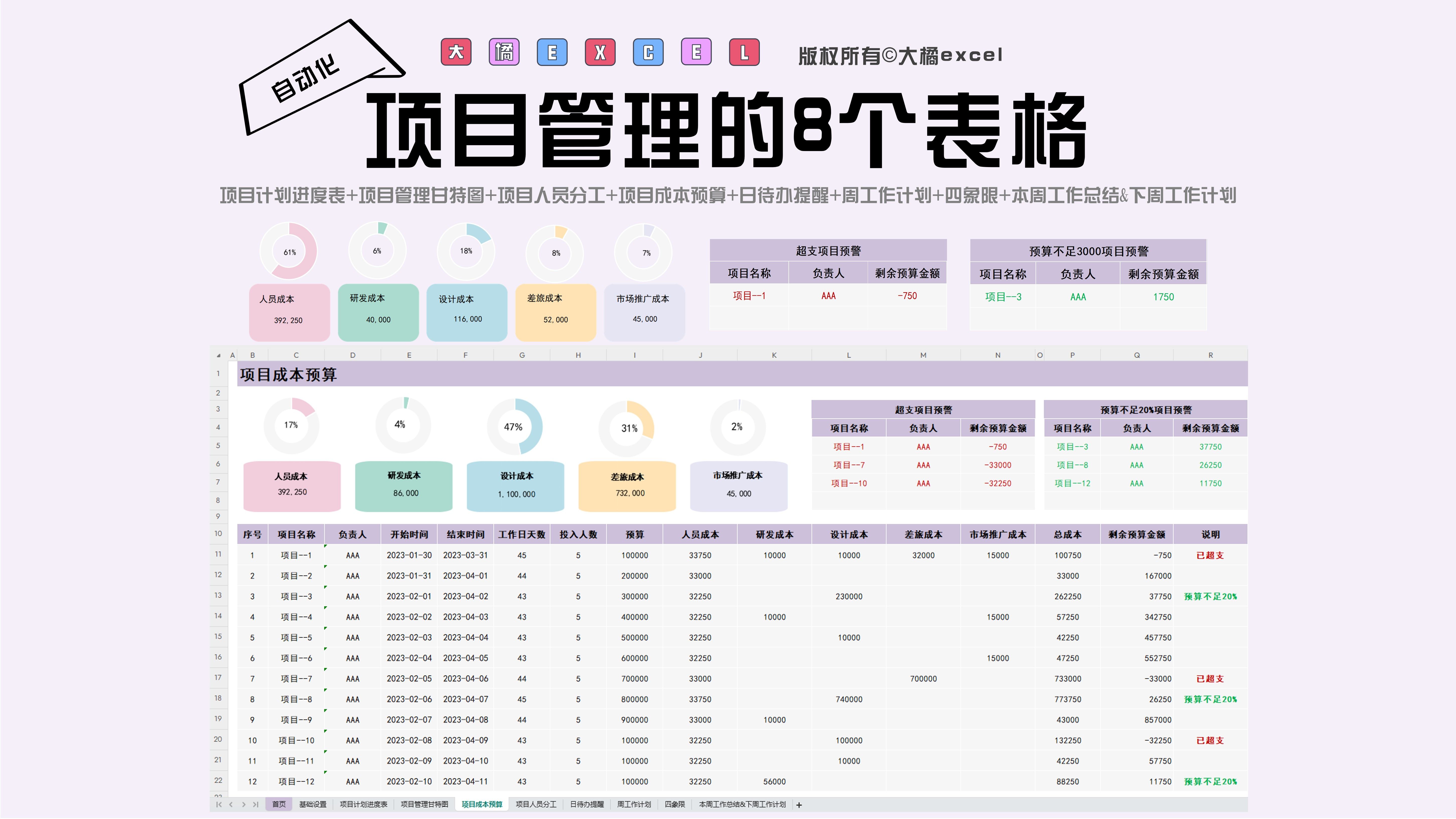Click the 项目--12 cell in the 预算不足20% warning table
Viewport: 1456px width, 819px height.
1072,483
